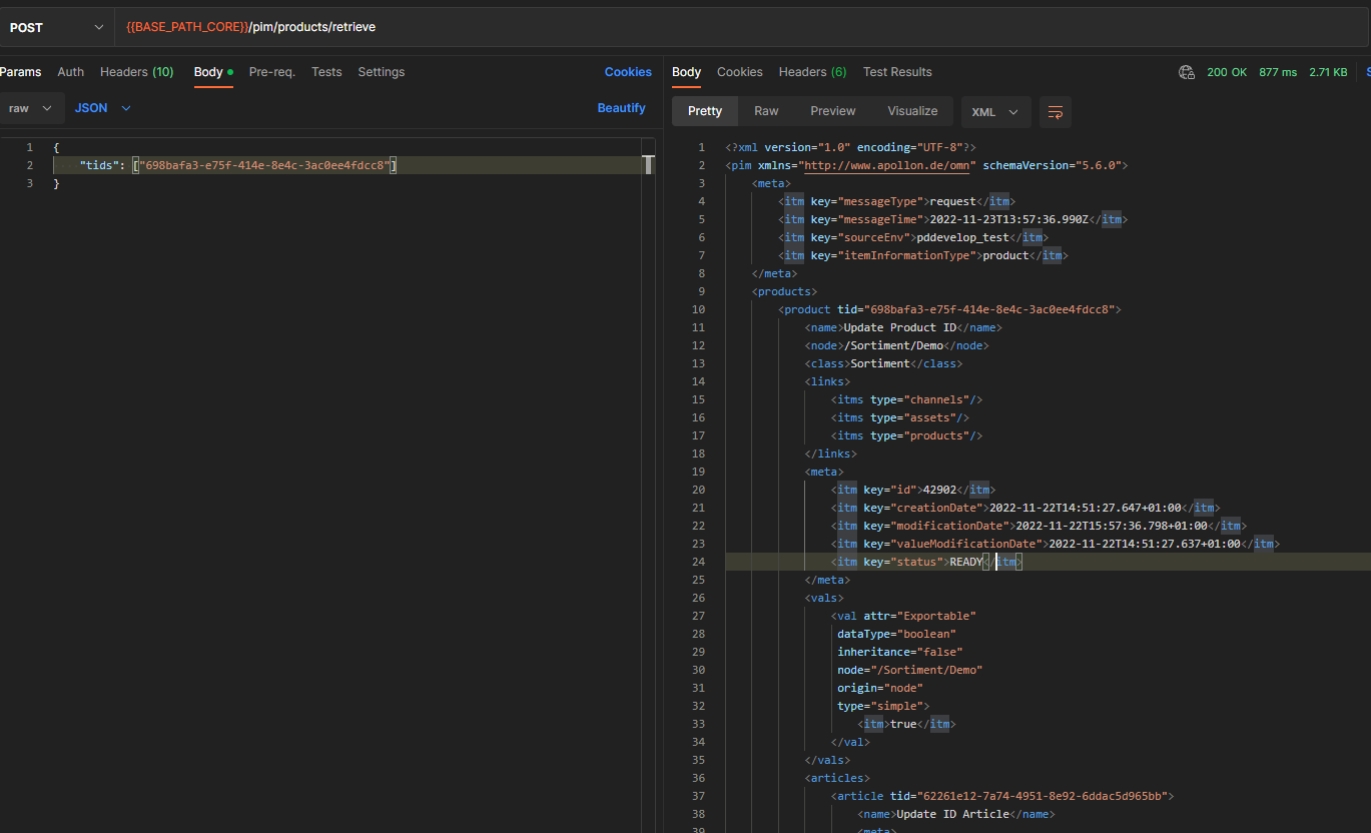Switch to the Pre-req. tab
Screen dimensions: 1371x833
pyautogui.click(x=271, y=72)
